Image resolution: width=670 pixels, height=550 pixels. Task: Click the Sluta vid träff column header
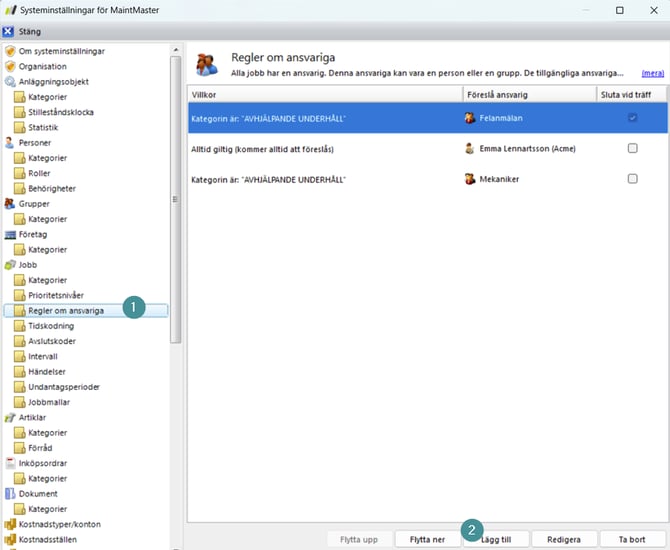[632, 95]
